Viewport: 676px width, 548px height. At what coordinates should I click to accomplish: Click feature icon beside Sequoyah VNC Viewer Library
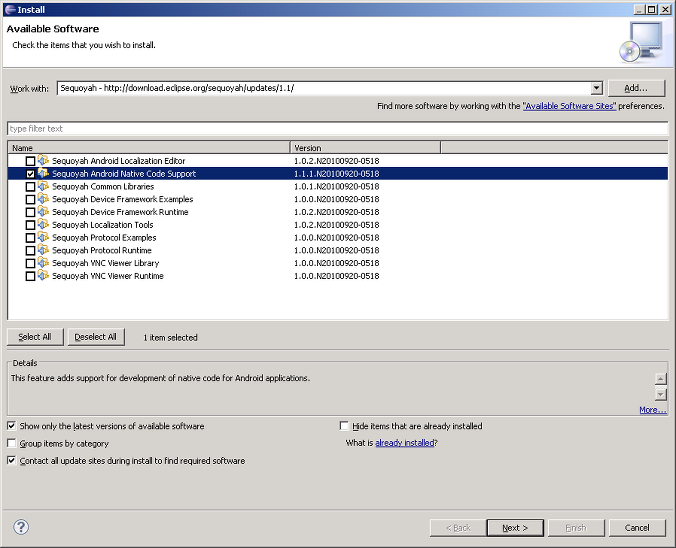43,263
